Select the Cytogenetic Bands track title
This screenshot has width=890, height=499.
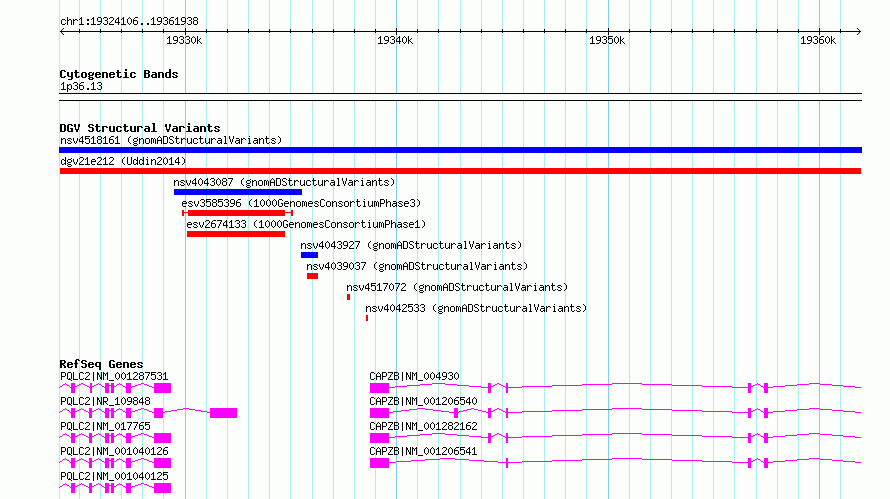[119, 74]
